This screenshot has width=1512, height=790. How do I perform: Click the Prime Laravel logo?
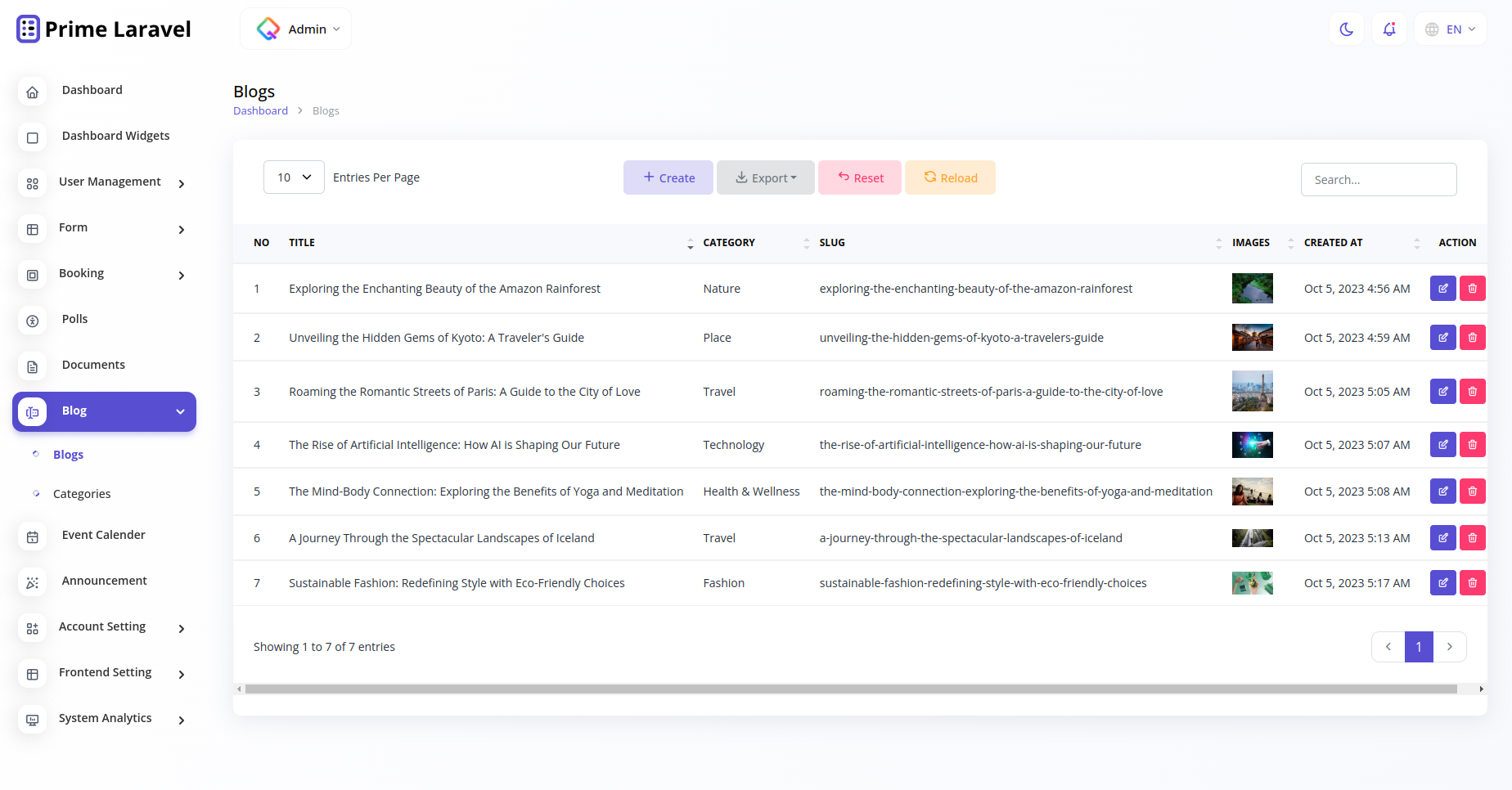click(x=103, y=28)
